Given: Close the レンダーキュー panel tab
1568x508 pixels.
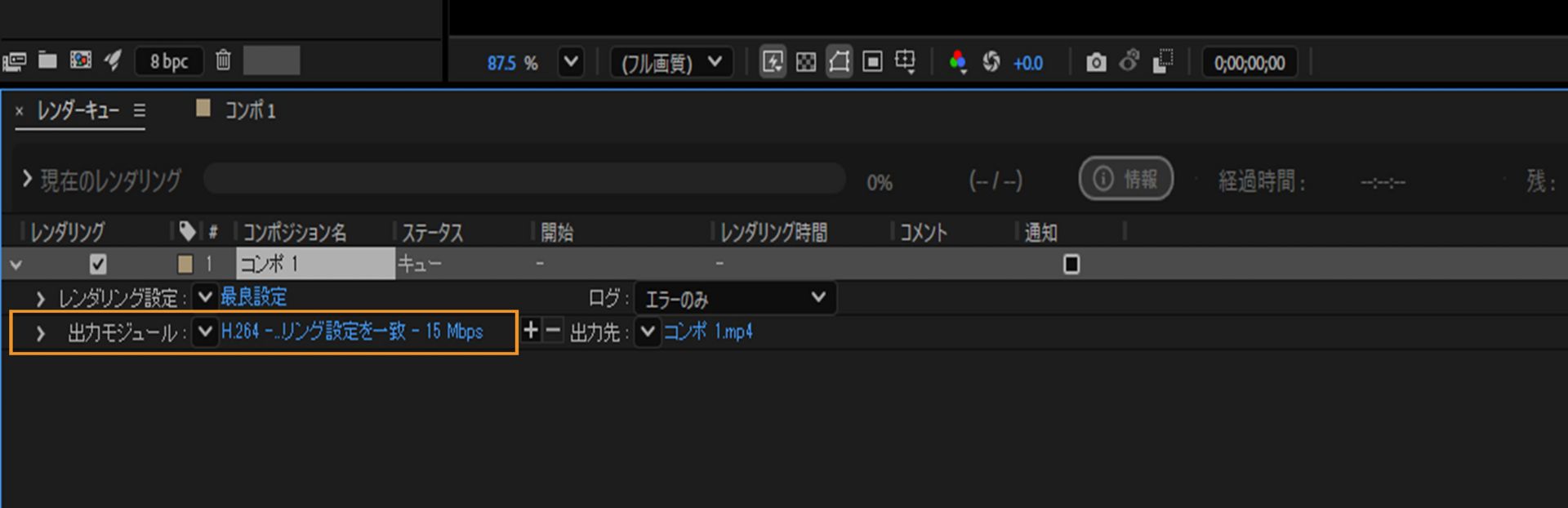Looking at the screenshot, I should tap(20, 111).
